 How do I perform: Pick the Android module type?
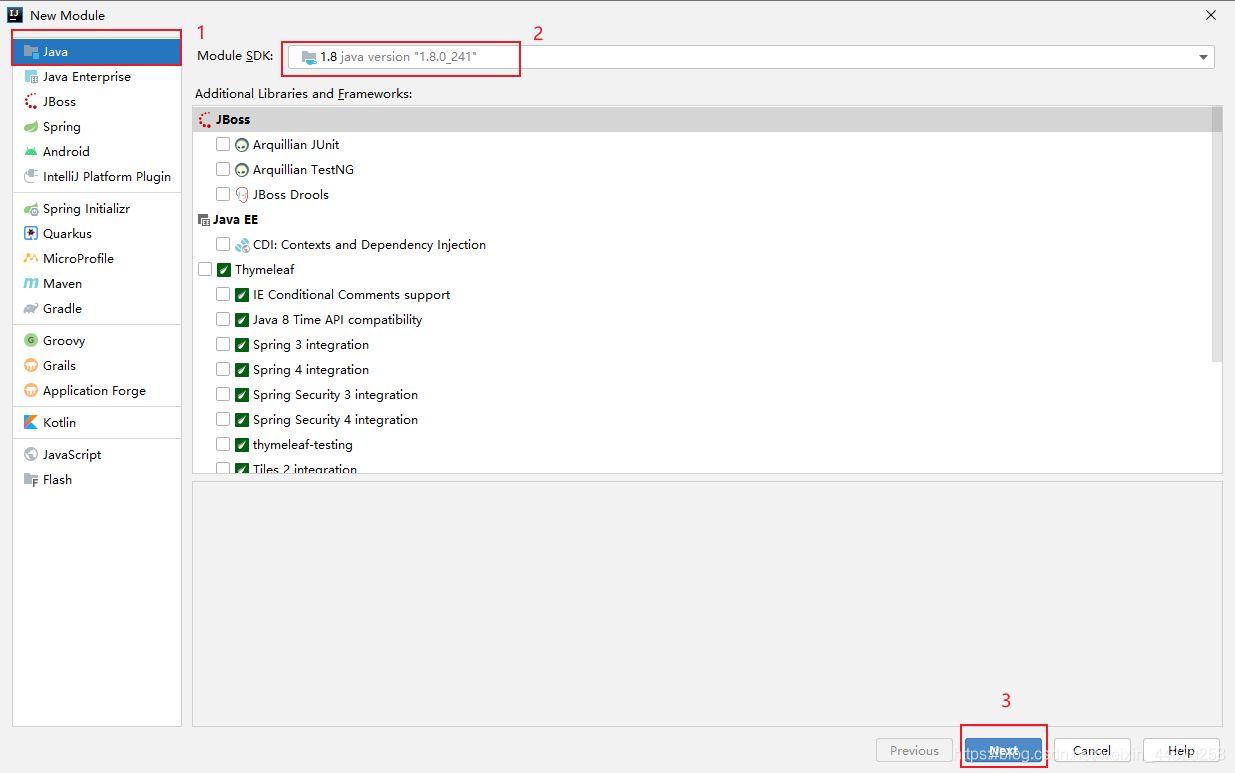tap(97, 151)
